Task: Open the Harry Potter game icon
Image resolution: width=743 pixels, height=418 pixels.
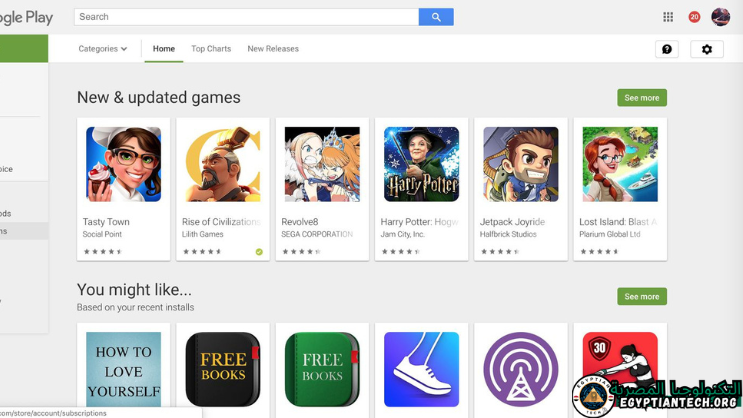Action: click(421, 164)
